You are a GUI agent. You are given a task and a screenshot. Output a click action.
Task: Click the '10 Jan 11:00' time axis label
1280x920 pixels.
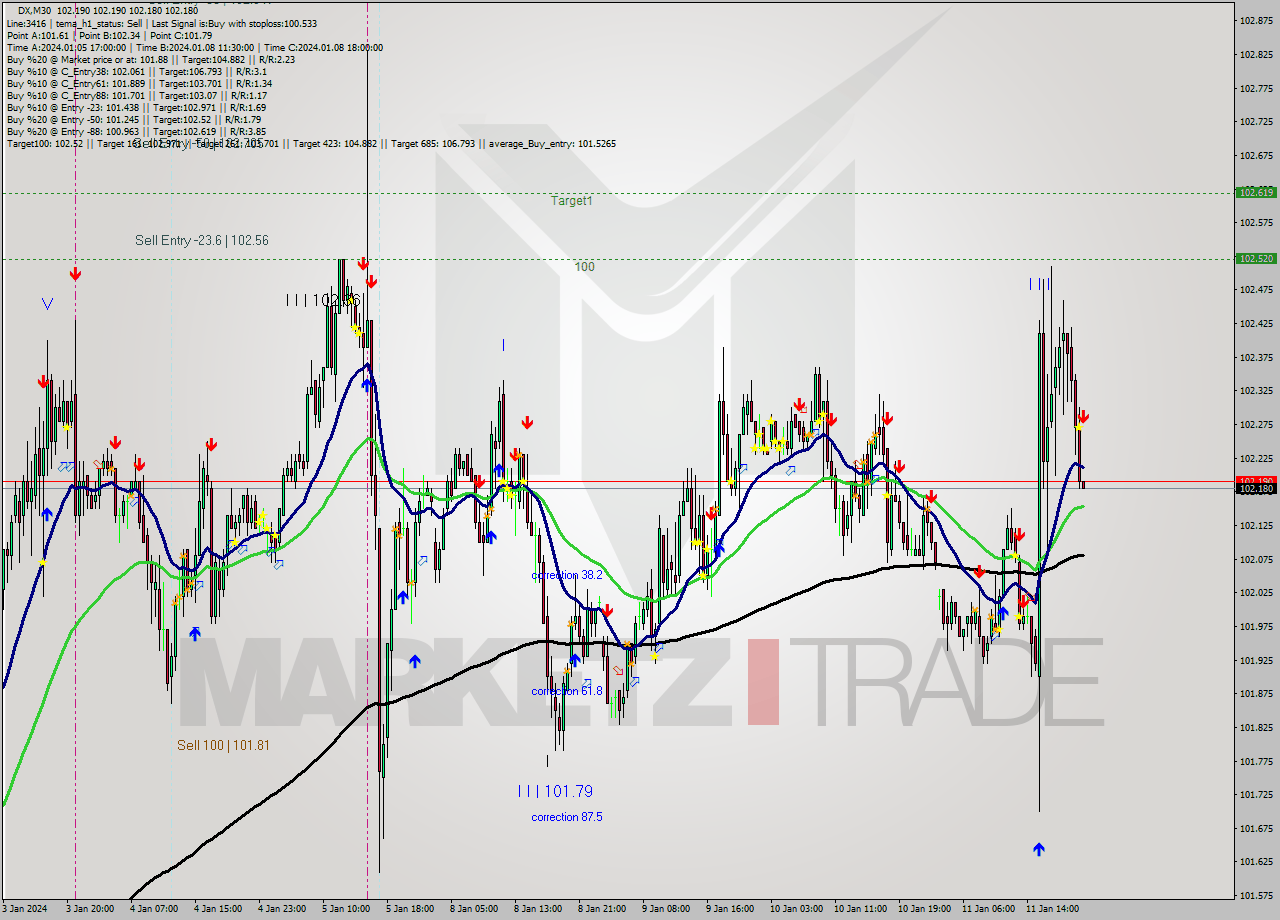click(x=861, y=909)
